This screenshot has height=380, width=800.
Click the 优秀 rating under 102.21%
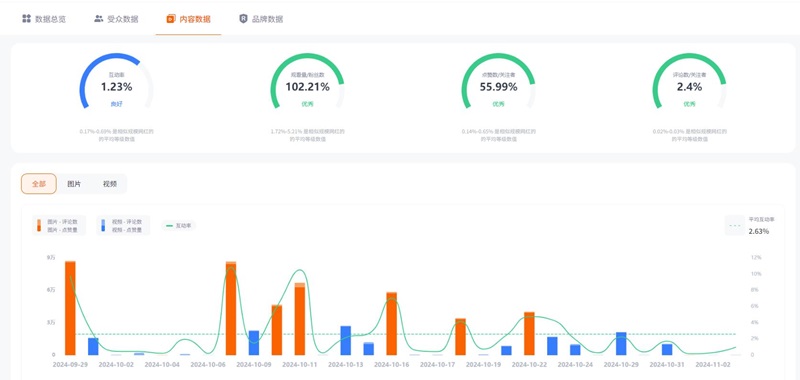coord(307,104)
